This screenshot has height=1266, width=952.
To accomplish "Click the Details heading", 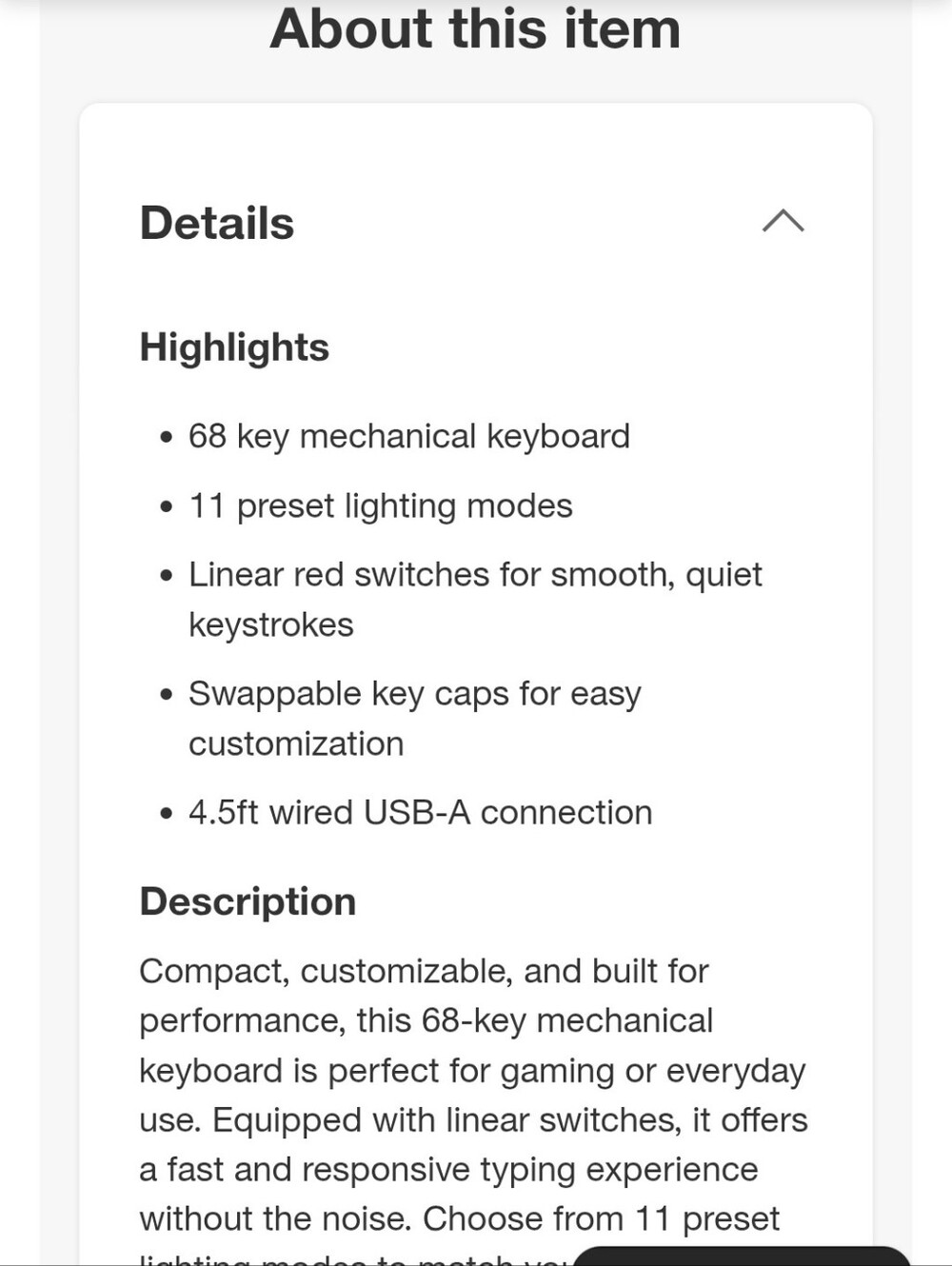I will [217, 223].
